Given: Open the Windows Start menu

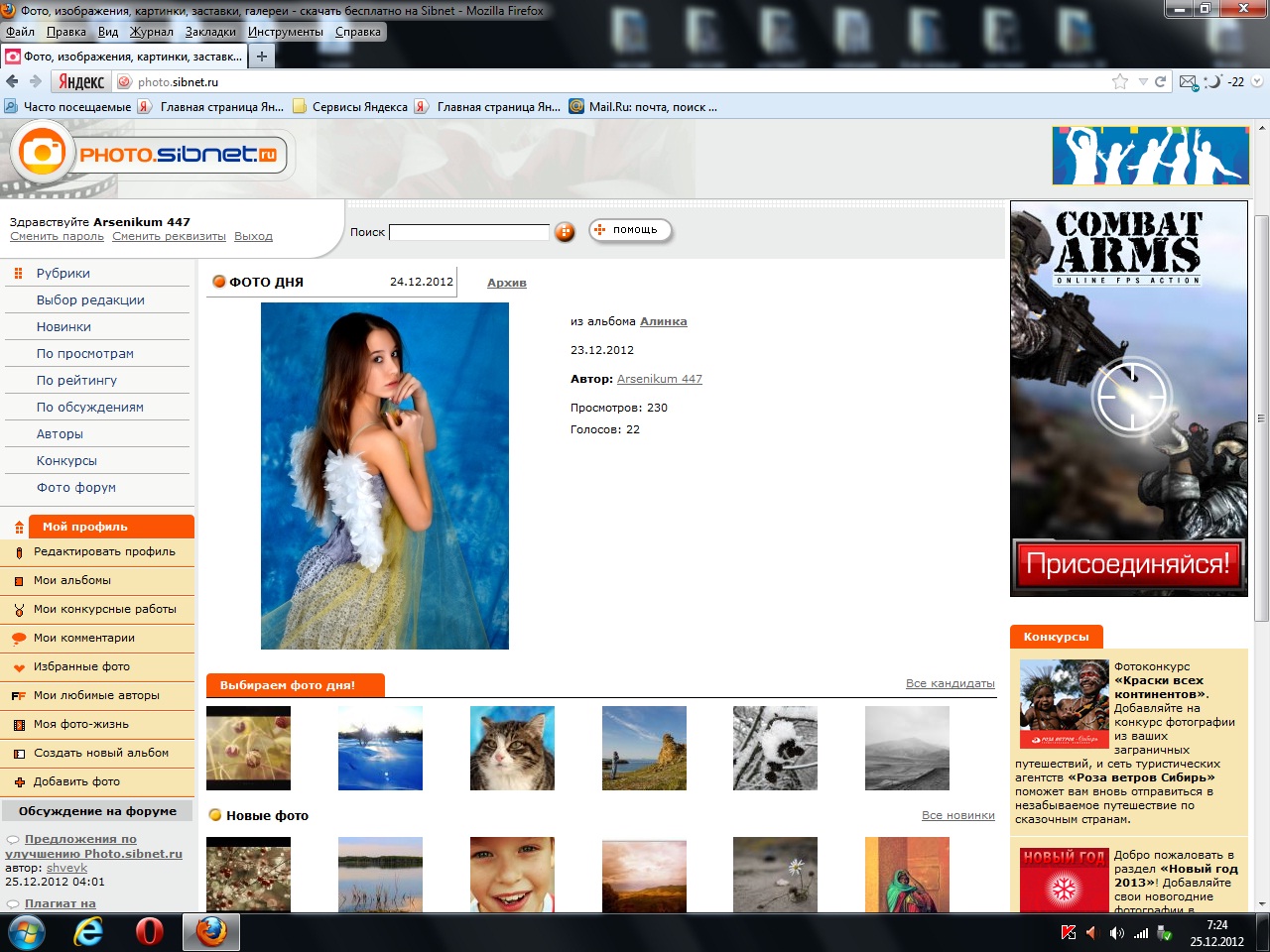Looking at the screenshot, I should [x=27, y=933].
